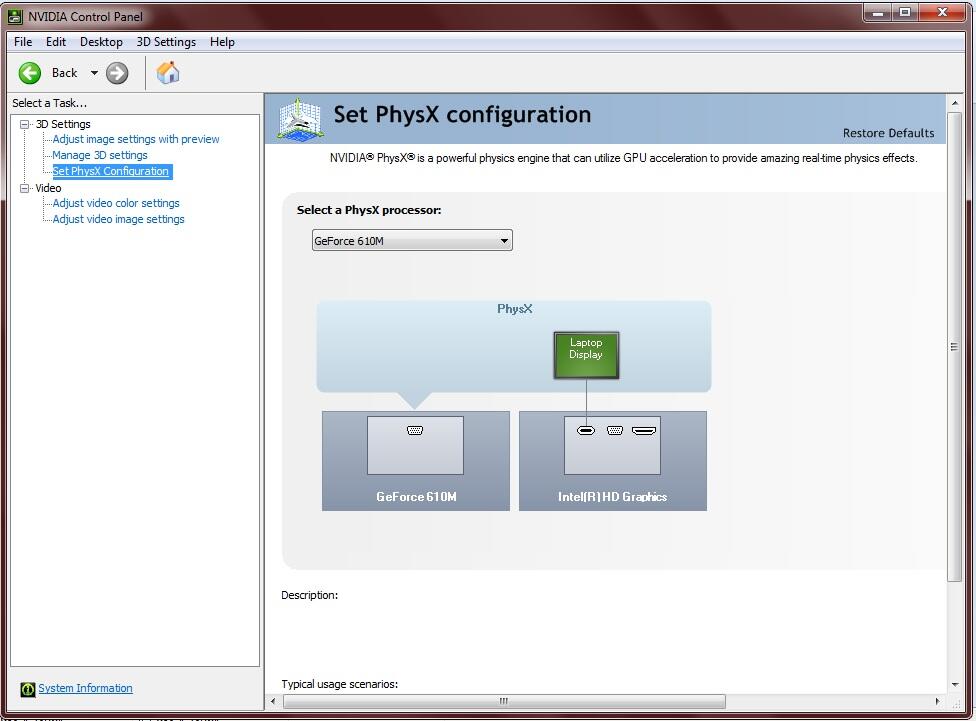Click the Intel(R) HD Graphics box
976x721 pixels.
point(612,460)
